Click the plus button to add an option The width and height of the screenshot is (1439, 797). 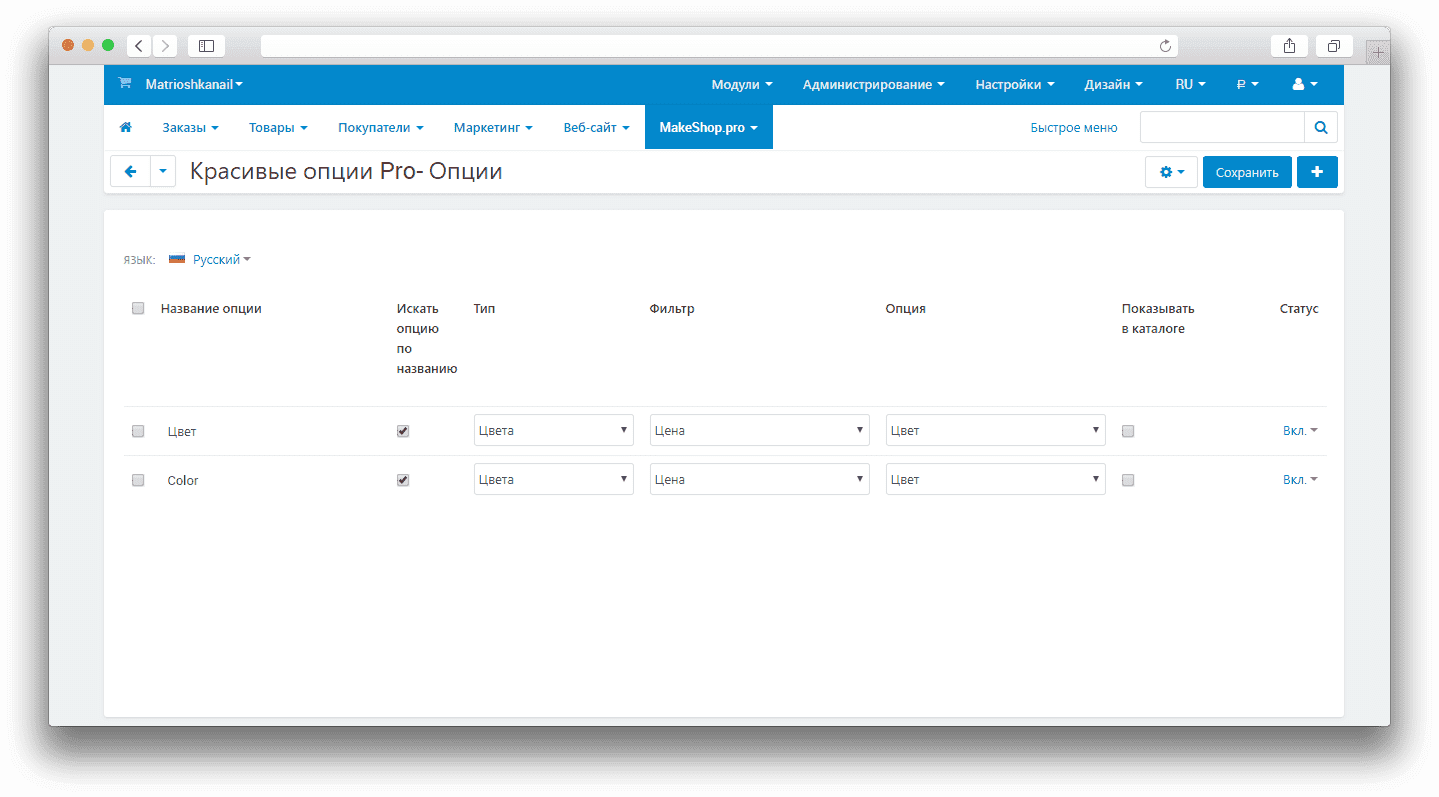coord(1317,172)
